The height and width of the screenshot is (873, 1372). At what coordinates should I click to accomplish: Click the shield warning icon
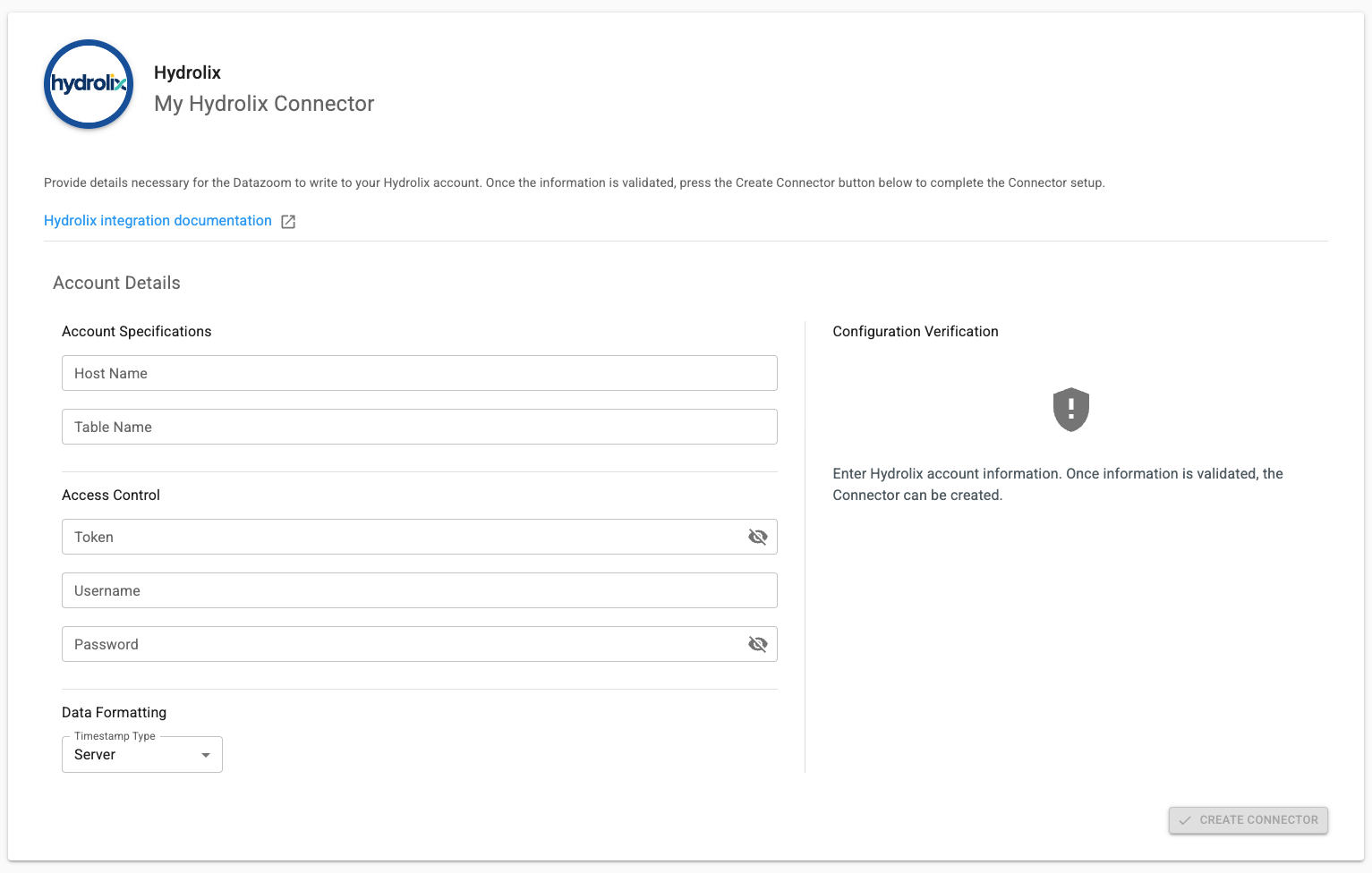[x=1070, y=410]
